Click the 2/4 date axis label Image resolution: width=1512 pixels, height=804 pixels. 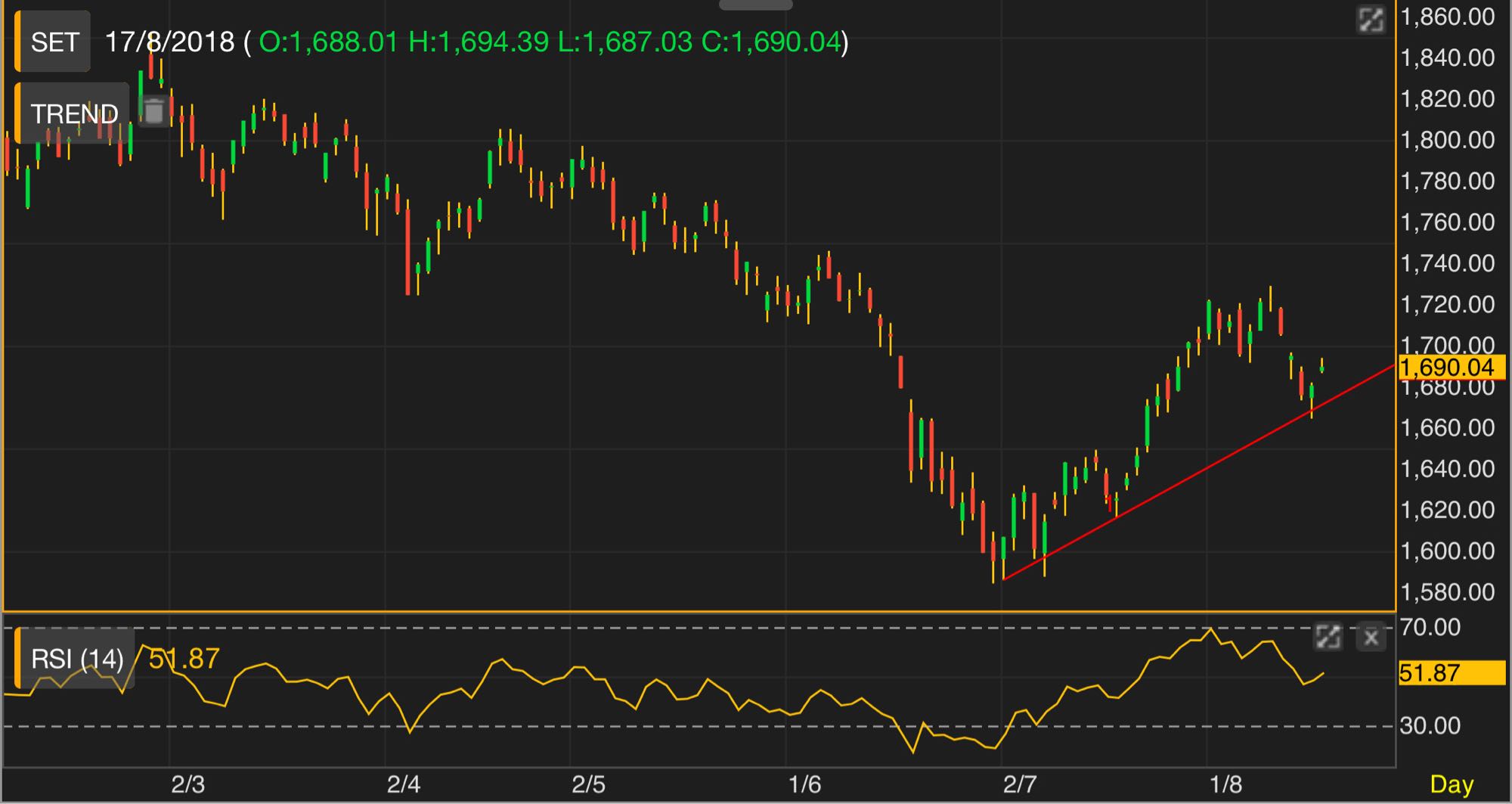pos(404,784)
